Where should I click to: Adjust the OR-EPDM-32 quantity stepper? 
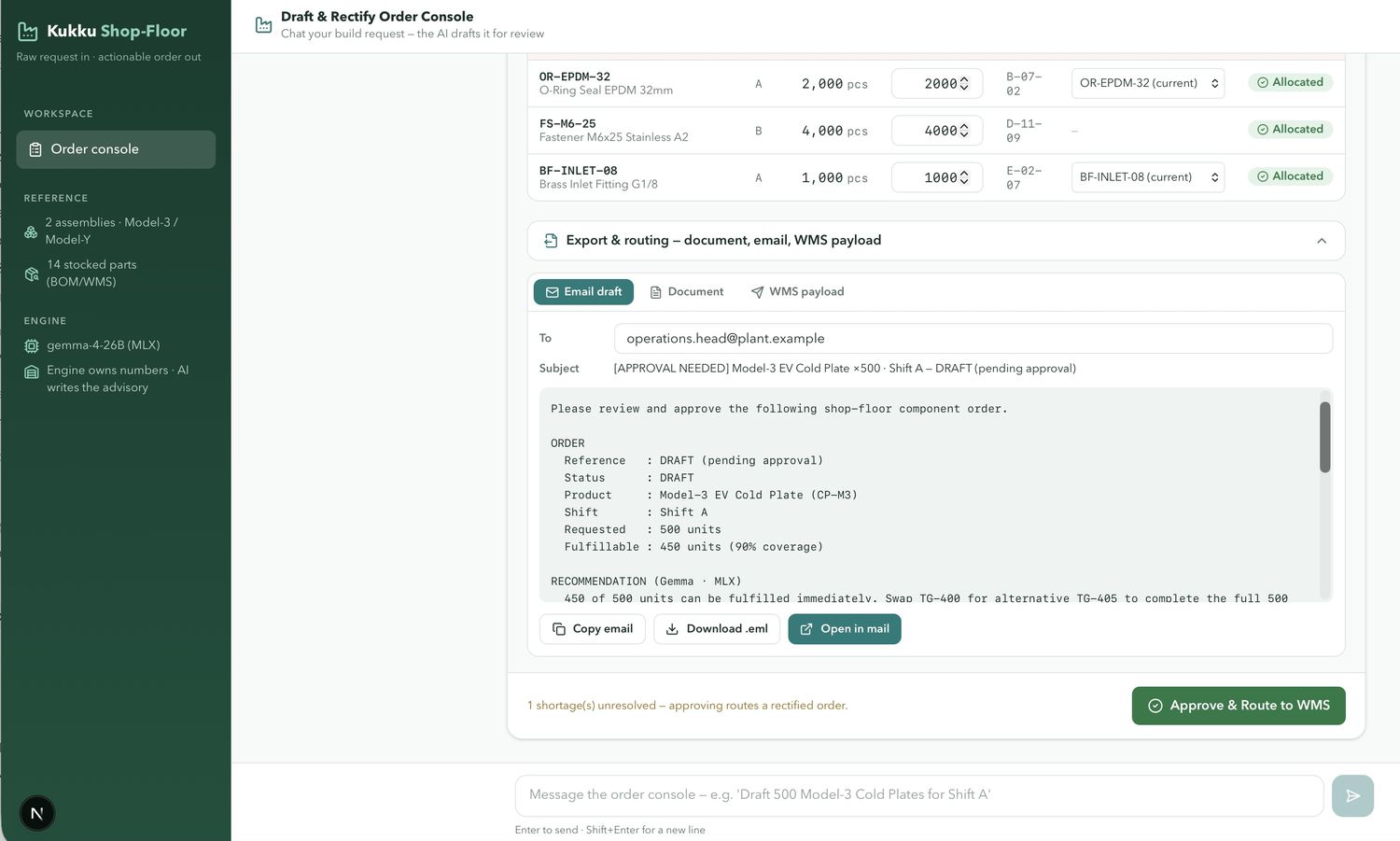[964, 84]
